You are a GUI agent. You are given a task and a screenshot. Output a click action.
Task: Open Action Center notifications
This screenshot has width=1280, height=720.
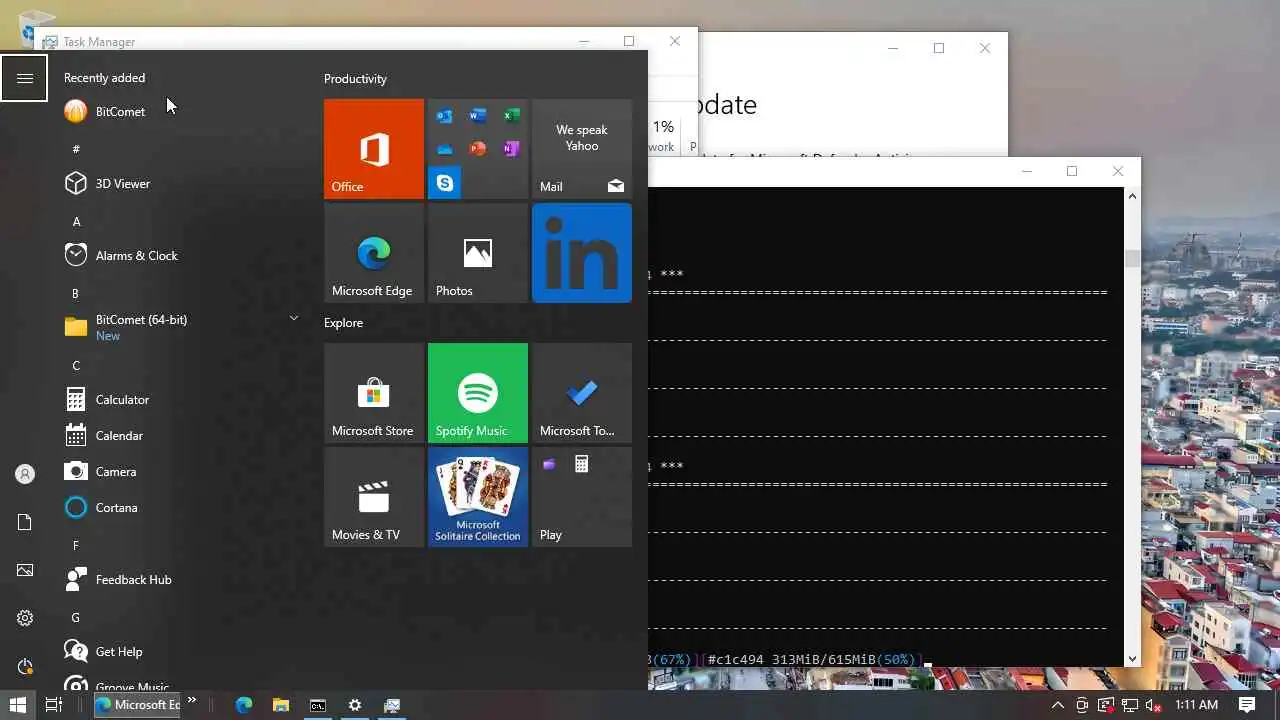[1247, 705]
